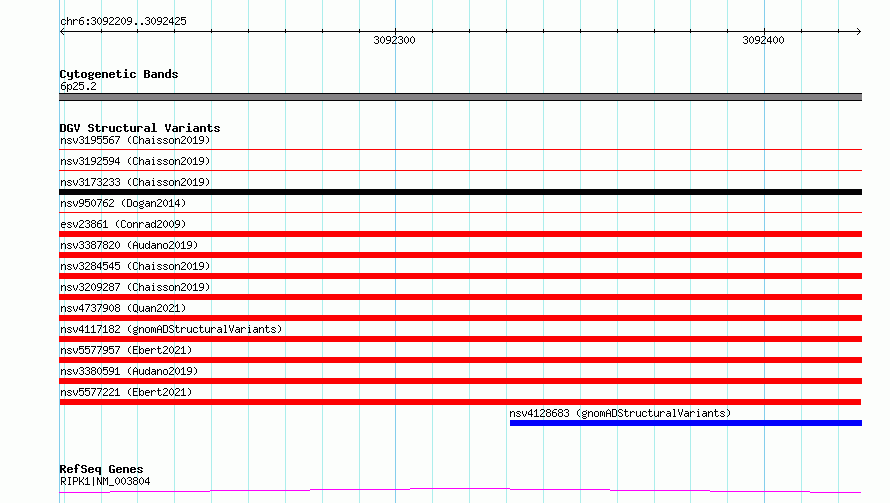
Task: Select the DGV Structural Variants track title
Action: 140,128
